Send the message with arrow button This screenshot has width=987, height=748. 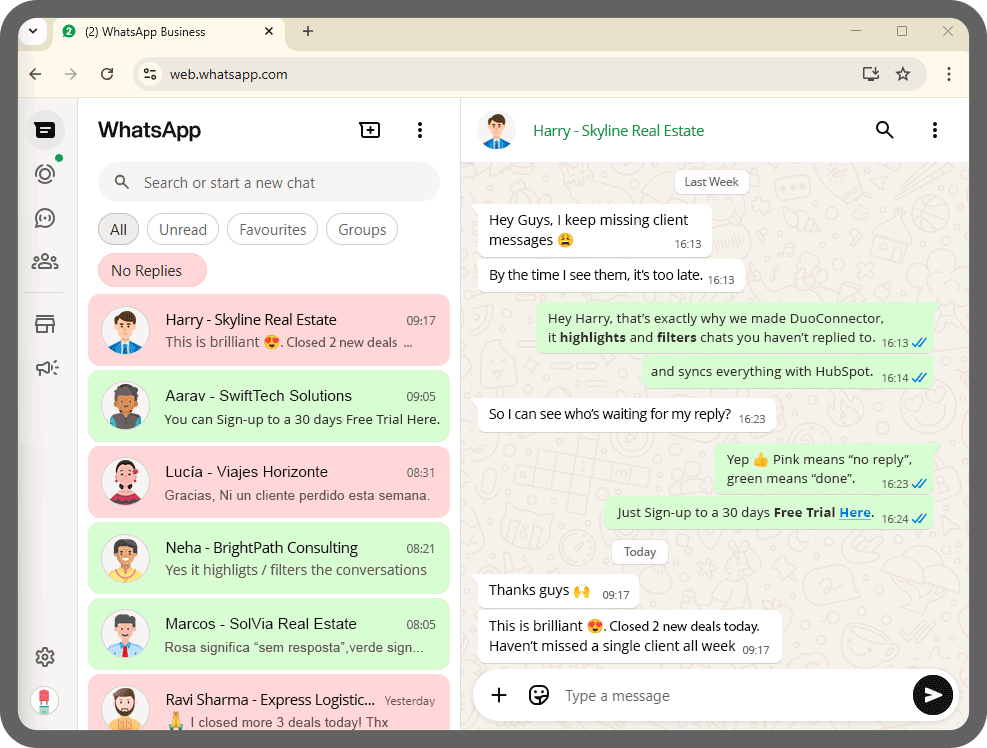click(x=932, y=695)
